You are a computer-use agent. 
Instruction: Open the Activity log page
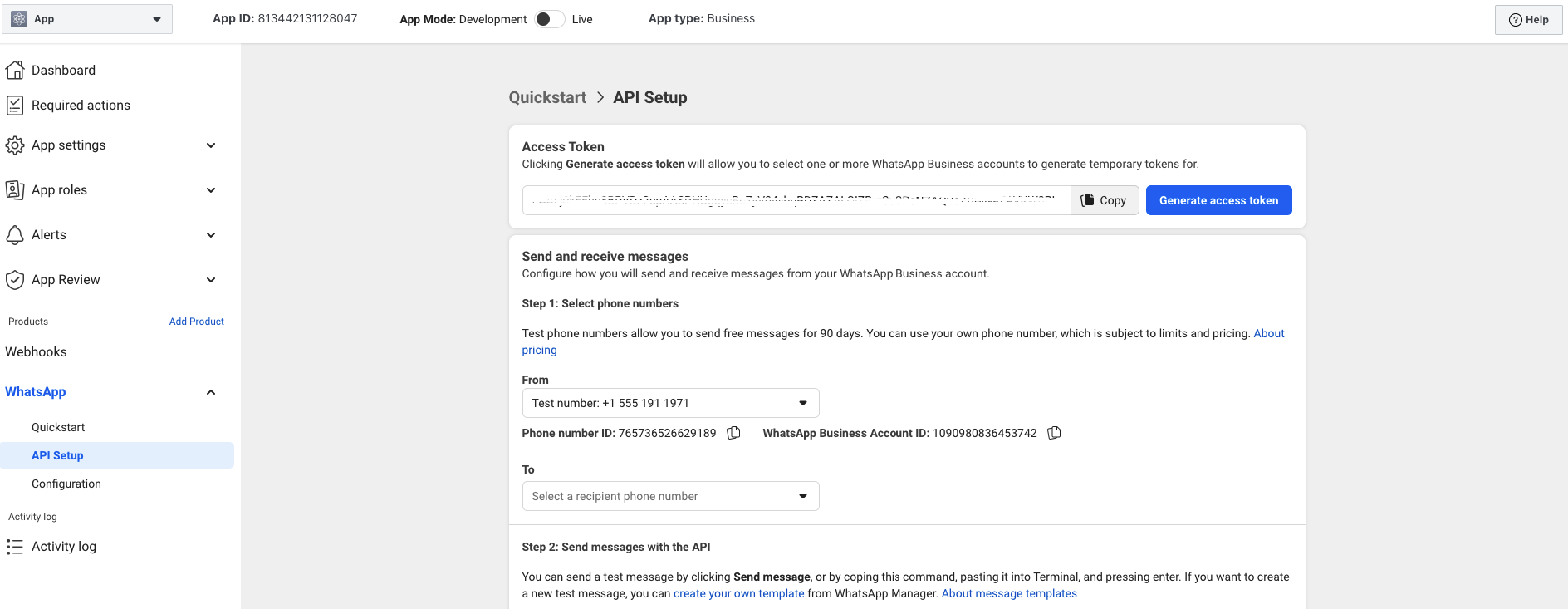tap(64, 547)
